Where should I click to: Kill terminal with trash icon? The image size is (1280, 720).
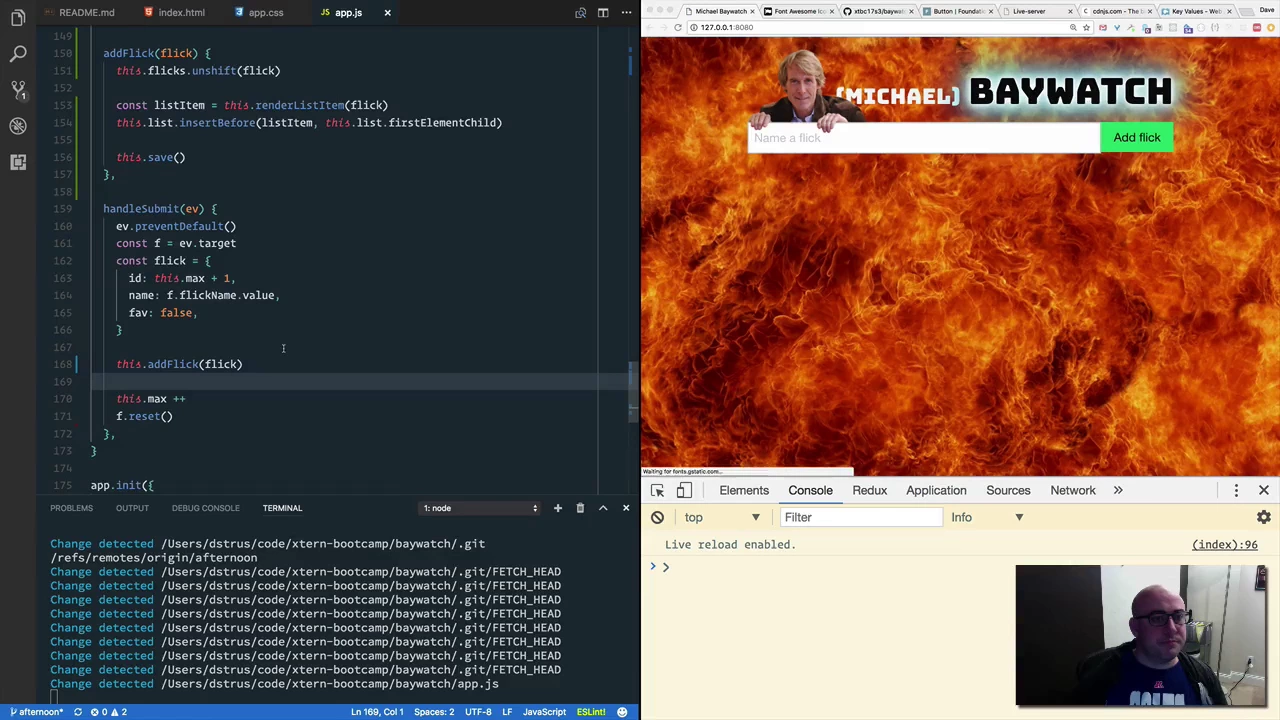580,508
